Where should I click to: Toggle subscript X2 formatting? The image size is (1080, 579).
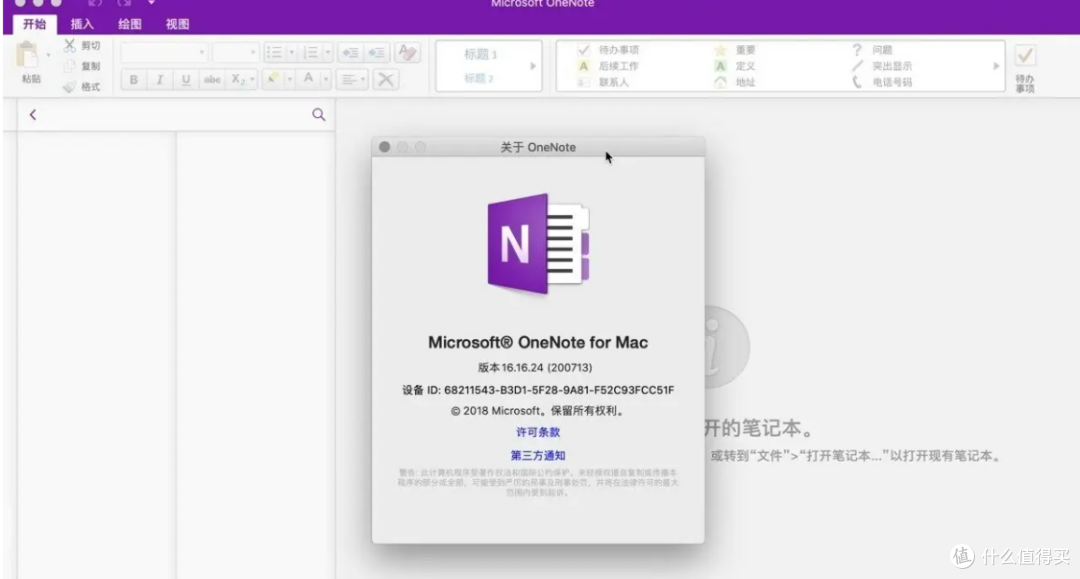238,79
